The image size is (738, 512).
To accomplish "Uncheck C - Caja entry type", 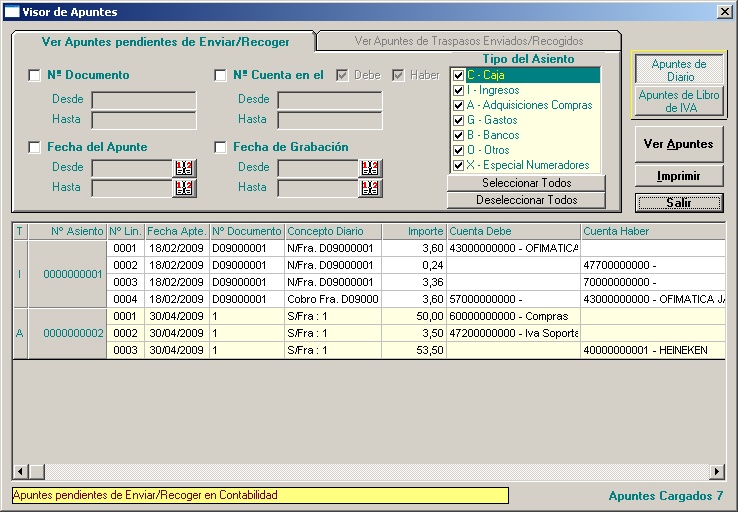I will click(458, 75).
